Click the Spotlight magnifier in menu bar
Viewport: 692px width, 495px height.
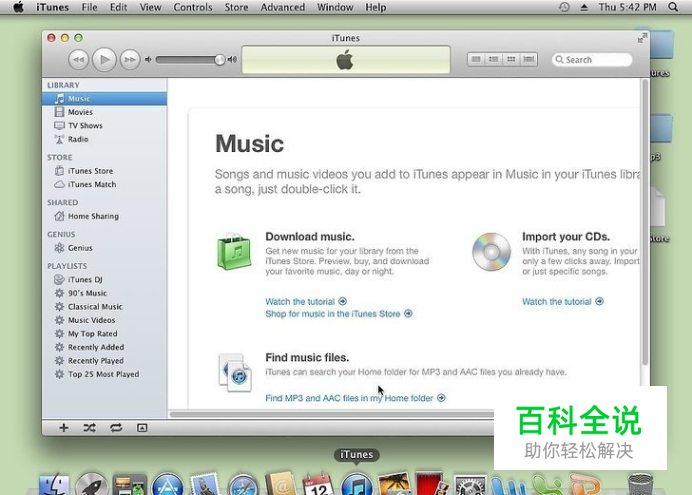pos(673,7)
